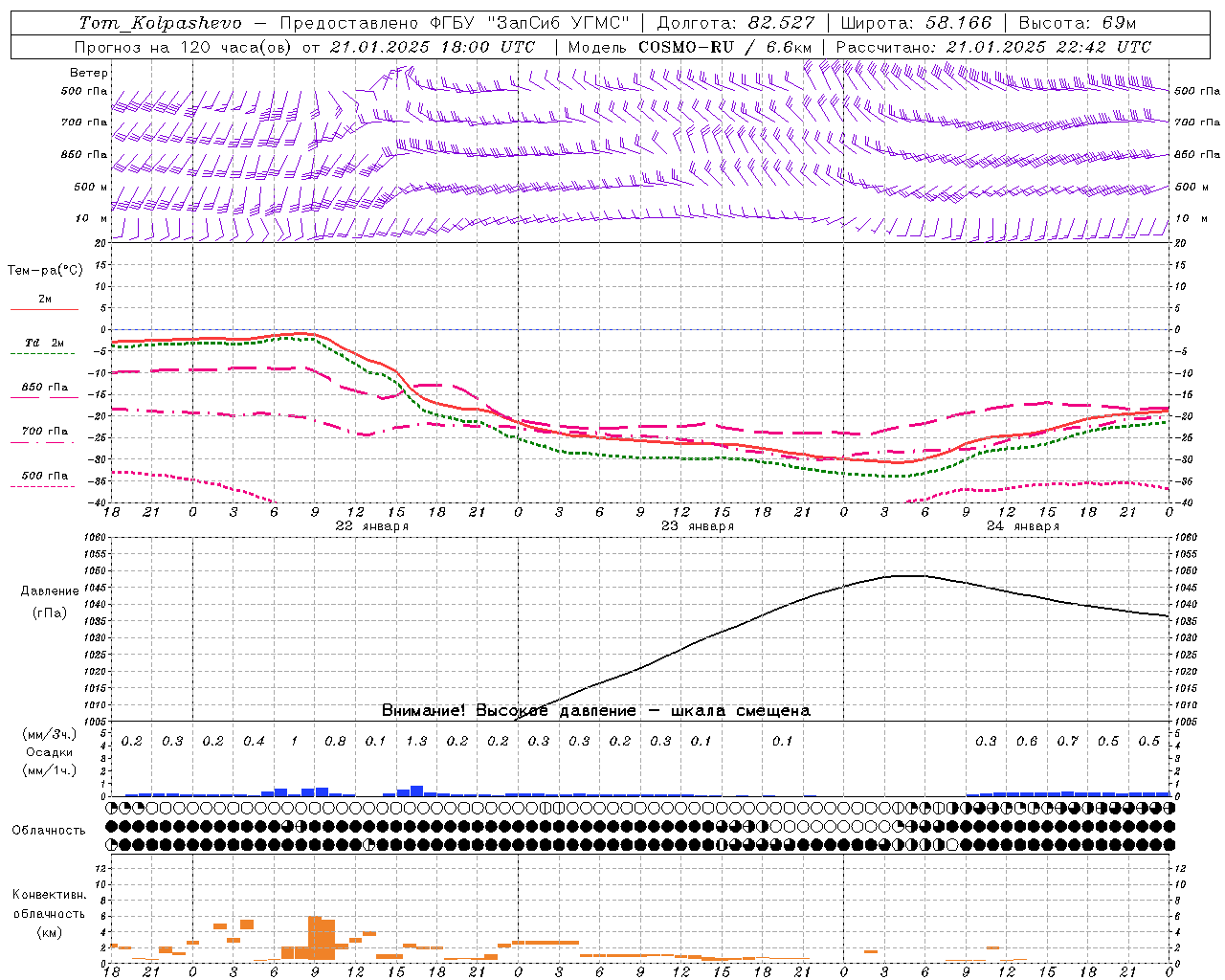Select the "700 гПа" temperature legend entry
This screenshot has height=980, width=1225.
point(45,432)
